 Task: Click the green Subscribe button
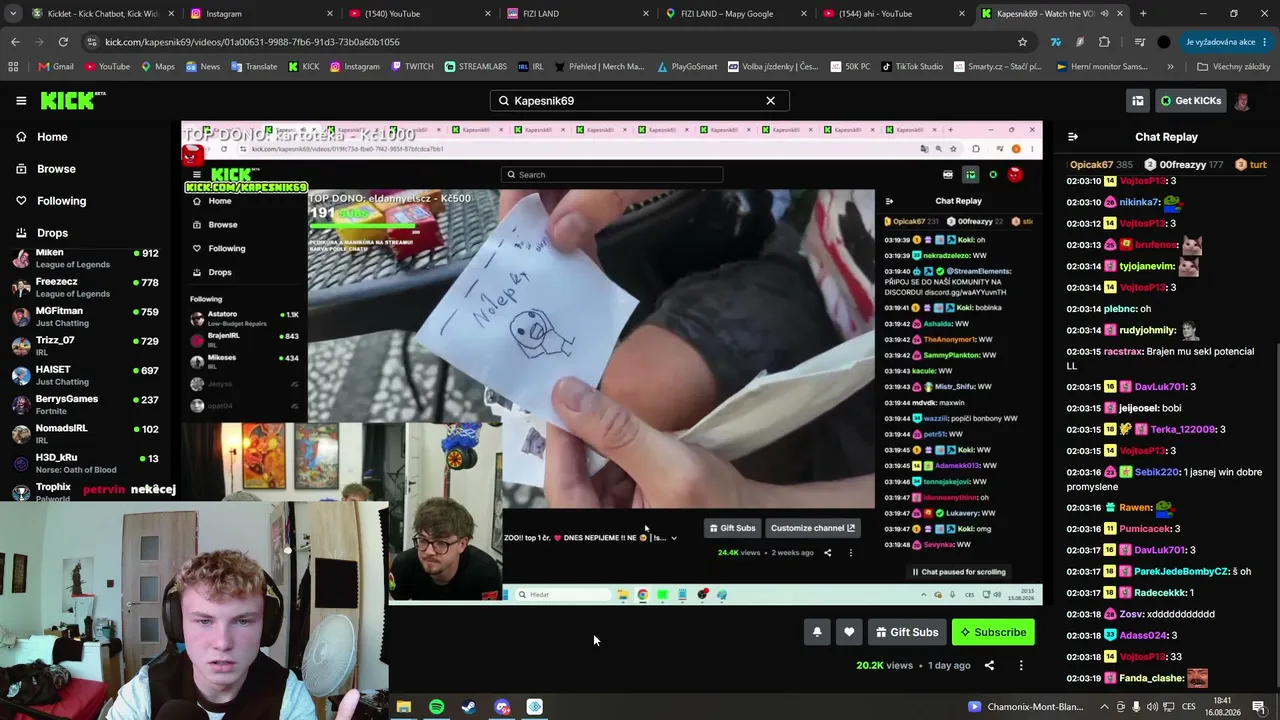[993, 632]
